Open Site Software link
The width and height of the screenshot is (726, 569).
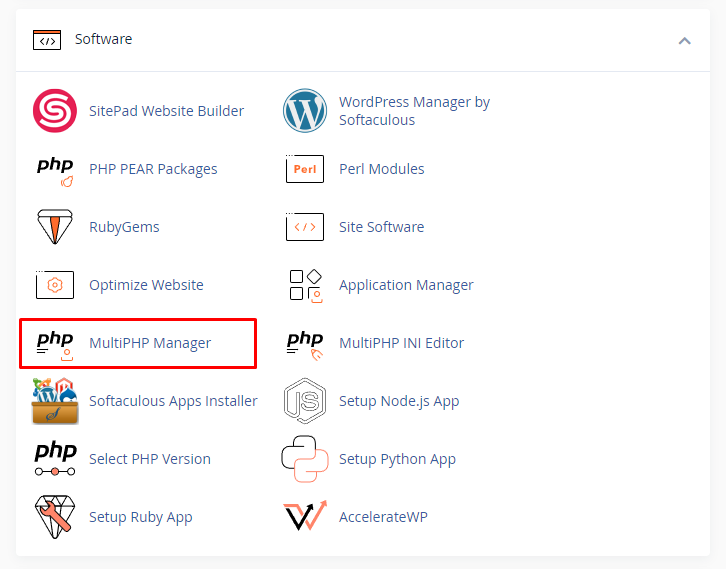click(382, 227)
